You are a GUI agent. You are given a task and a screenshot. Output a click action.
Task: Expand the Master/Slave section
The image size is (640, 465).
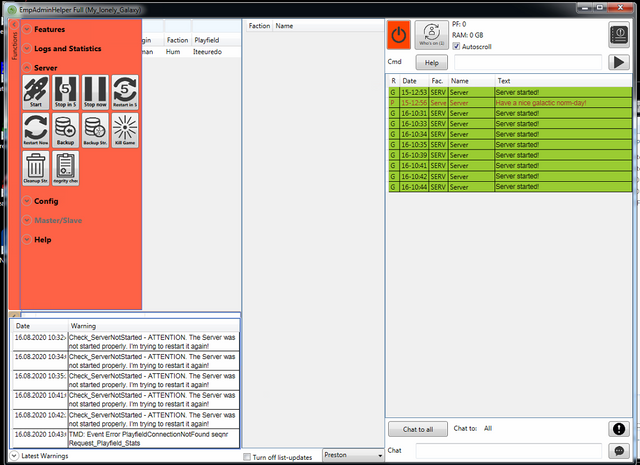click(27, 220)
